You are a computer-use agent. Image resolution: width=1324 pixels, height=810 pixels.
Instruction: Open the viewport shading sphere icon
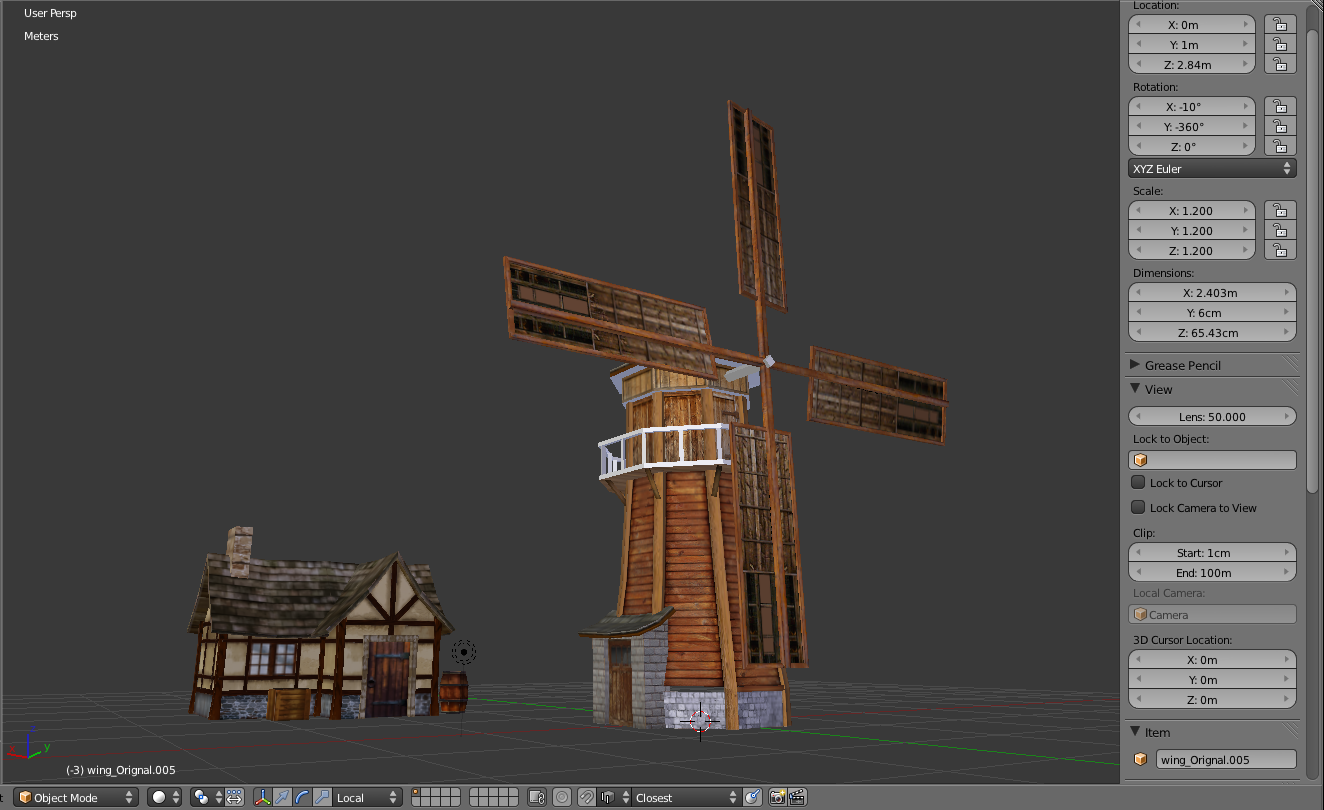click(x=158, y=797)
